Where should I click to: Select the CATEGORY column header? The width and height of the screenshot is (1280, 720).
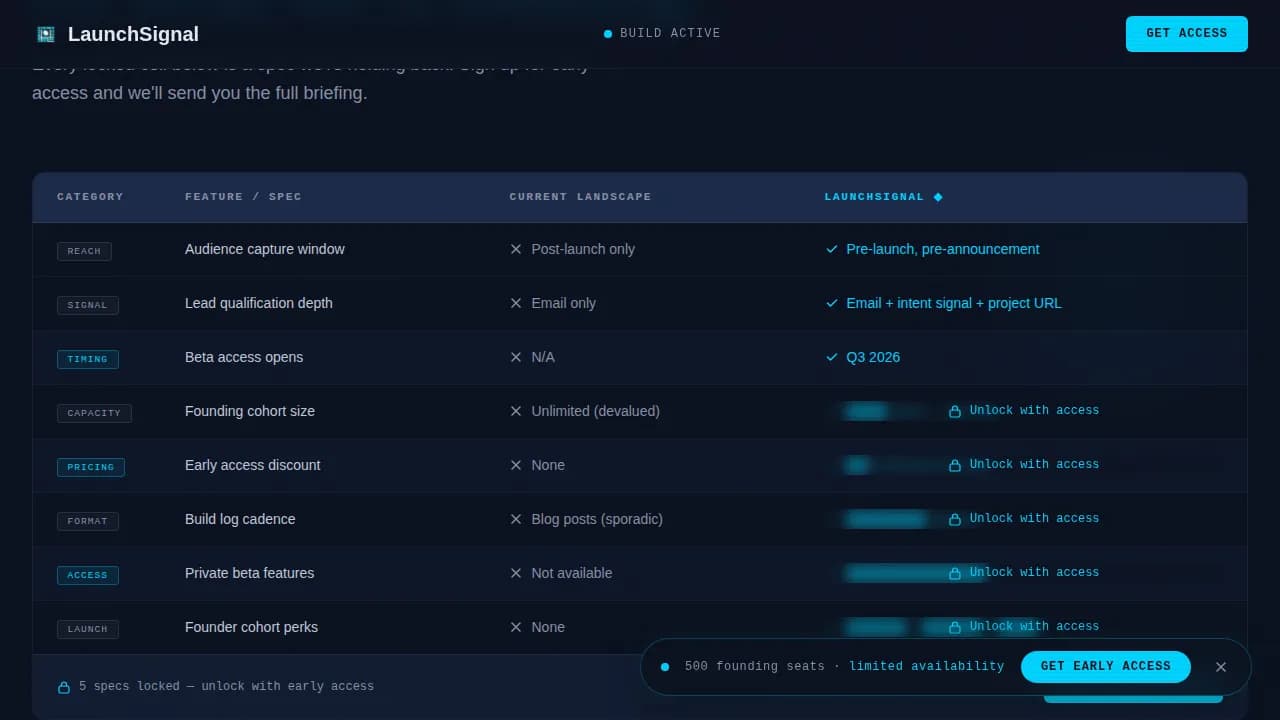pyautogui.click(x=90, y=197)
